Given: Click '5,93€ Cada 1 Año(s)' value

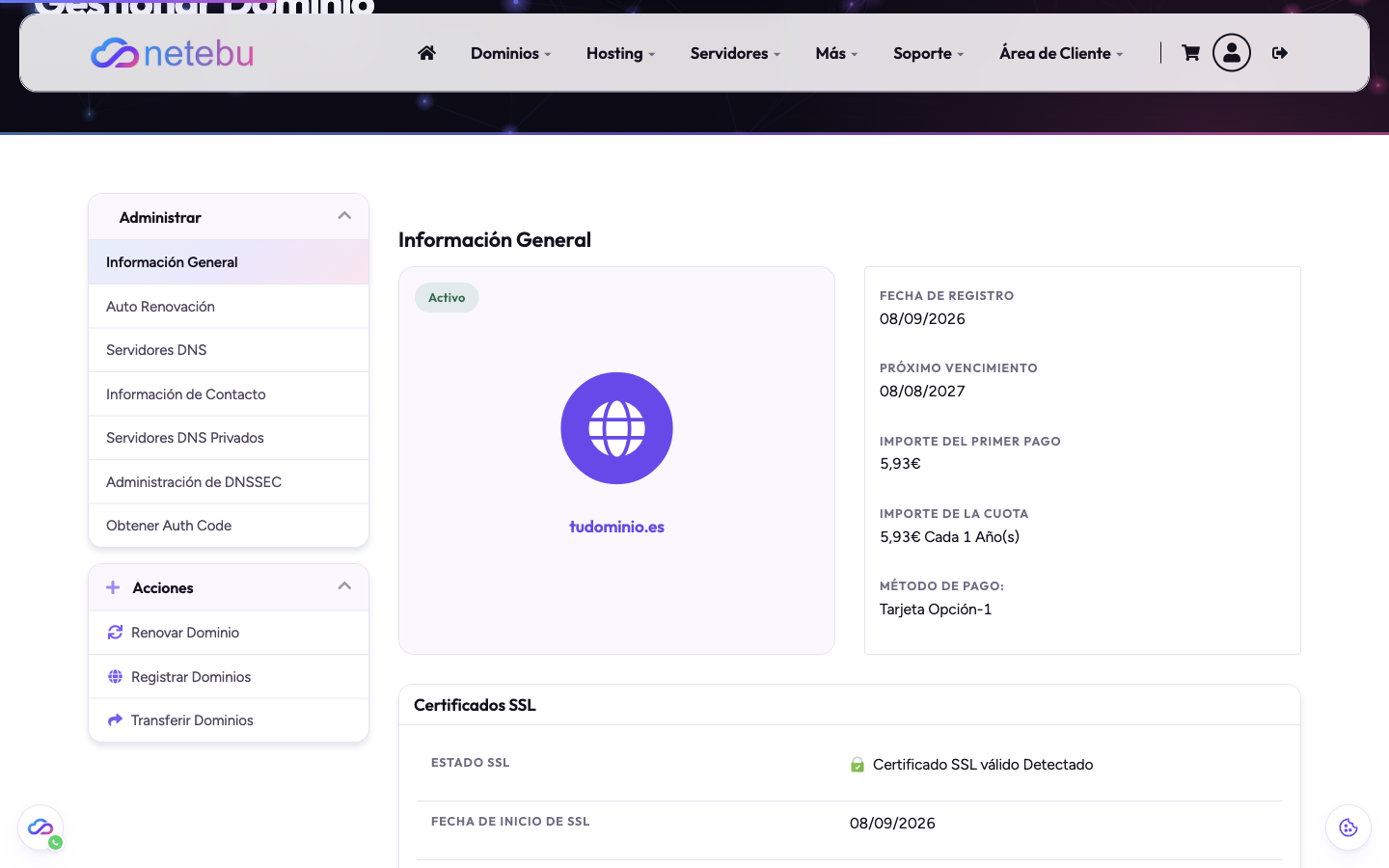Looking at the screenshot, I should click(949, 537).
